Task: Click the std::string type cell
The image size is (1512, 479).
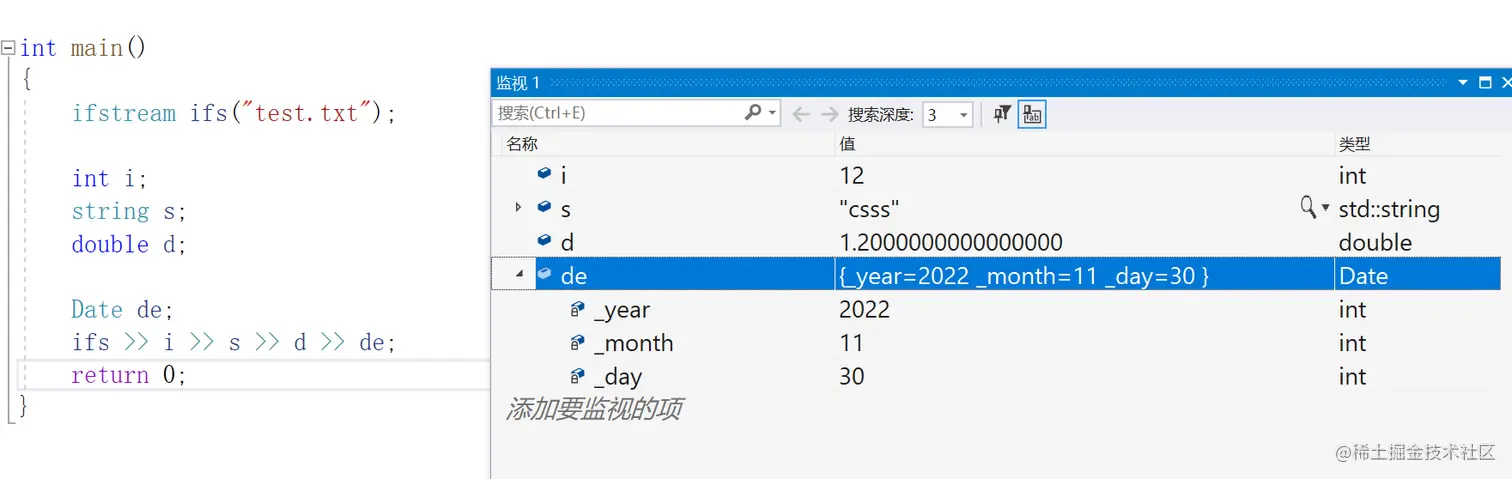Action: (x=1389, y=209)
